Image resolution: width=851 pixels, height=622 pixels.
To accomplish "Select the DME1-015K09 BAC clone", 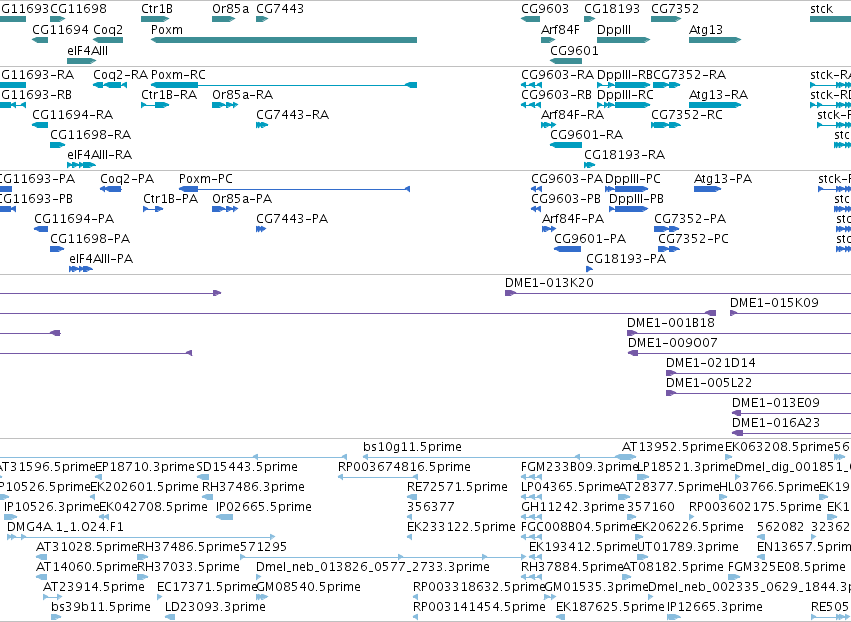I will (791, 313).
